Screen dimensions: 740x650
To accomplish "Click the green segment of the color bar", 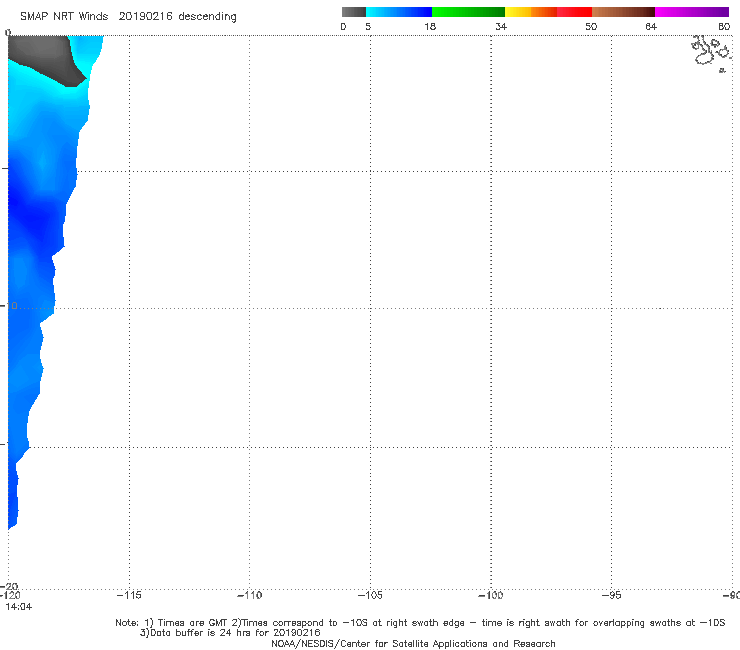I will point(468,12).
